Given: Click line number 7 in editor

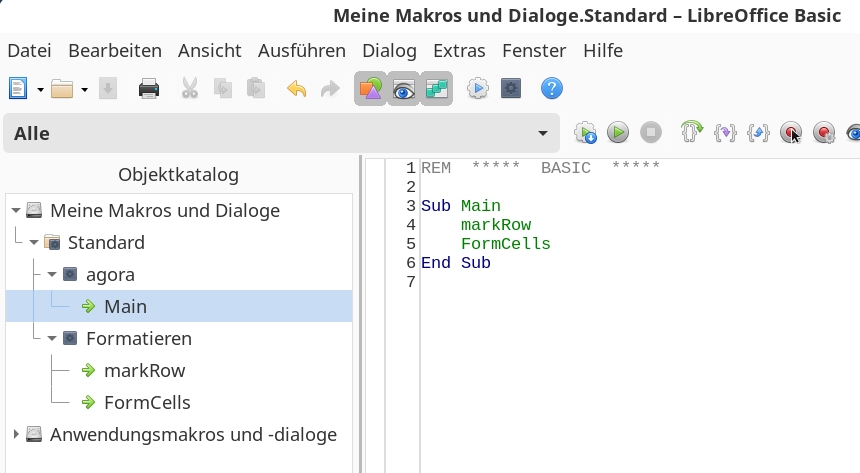Looking at the screenshot, I should point(411,282).
